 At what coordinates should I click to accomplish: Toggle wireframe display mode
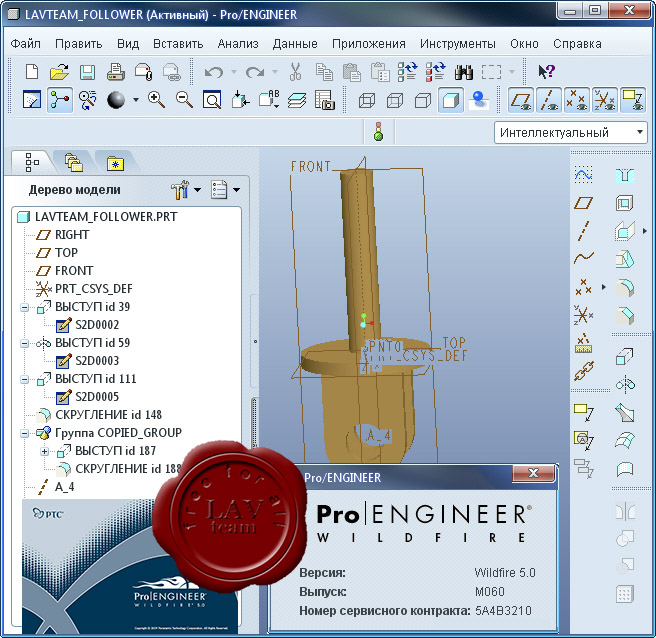click(367, 100)
